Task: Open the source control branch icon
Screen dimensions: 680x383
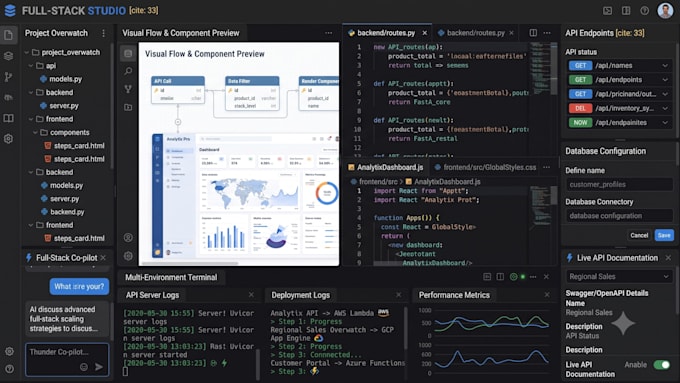Action: [x=9, y=77]
